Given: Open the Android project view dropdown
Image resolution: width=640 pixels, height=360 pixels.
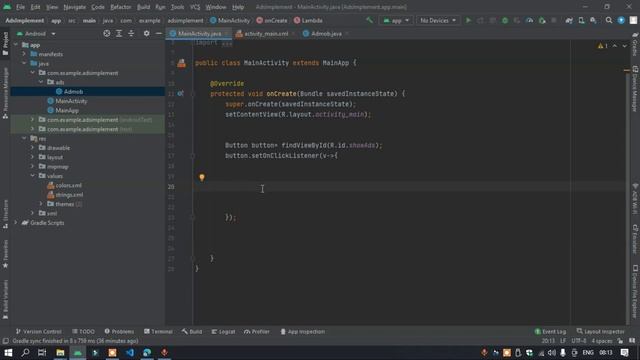Looking at the screenshot, I should pos(36,33).
